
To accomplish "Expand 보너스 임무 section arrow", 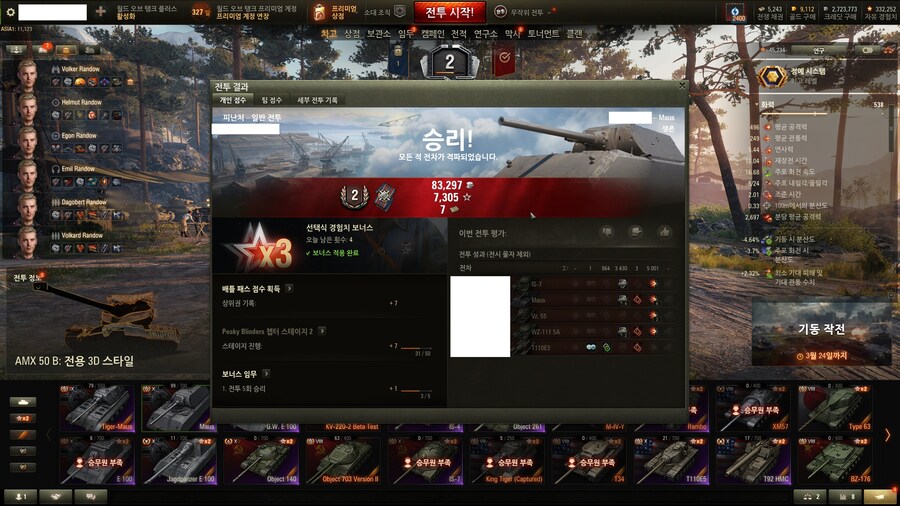I will pyautogui.click(x=266, y=373).
